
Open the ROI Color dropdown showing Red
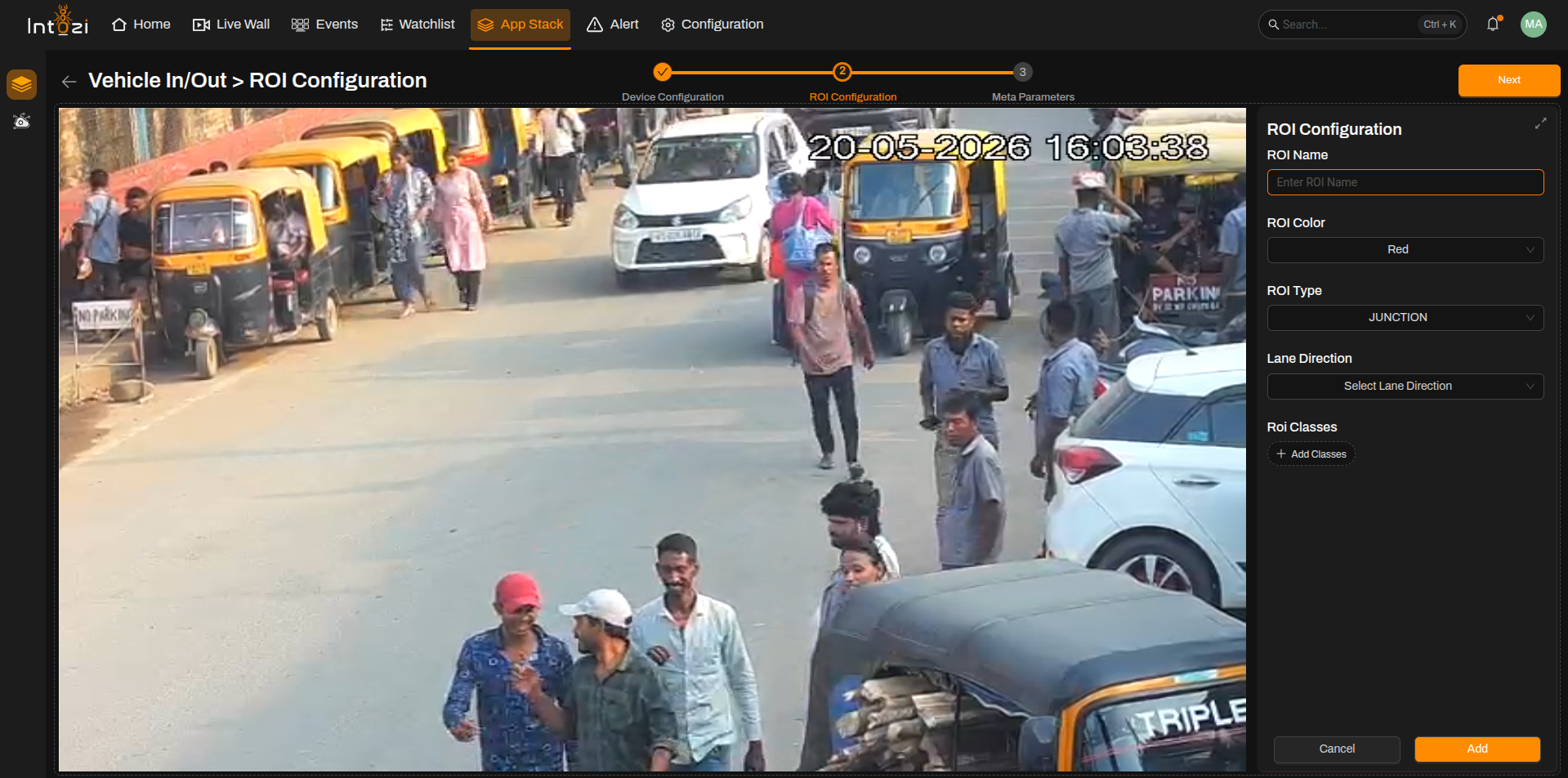pos(1405,250)
